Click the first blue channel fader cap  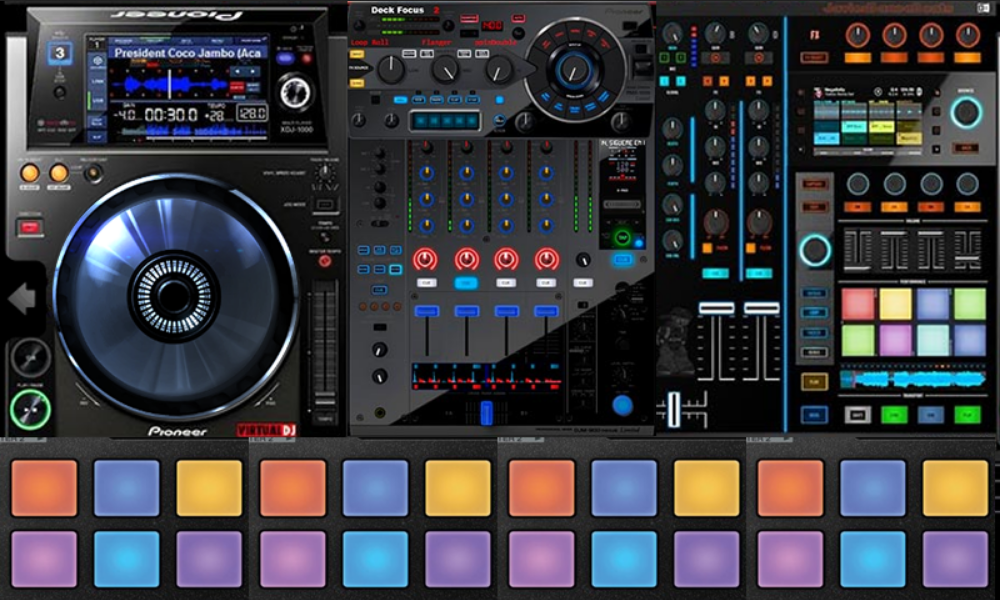(x=427, y=311)
